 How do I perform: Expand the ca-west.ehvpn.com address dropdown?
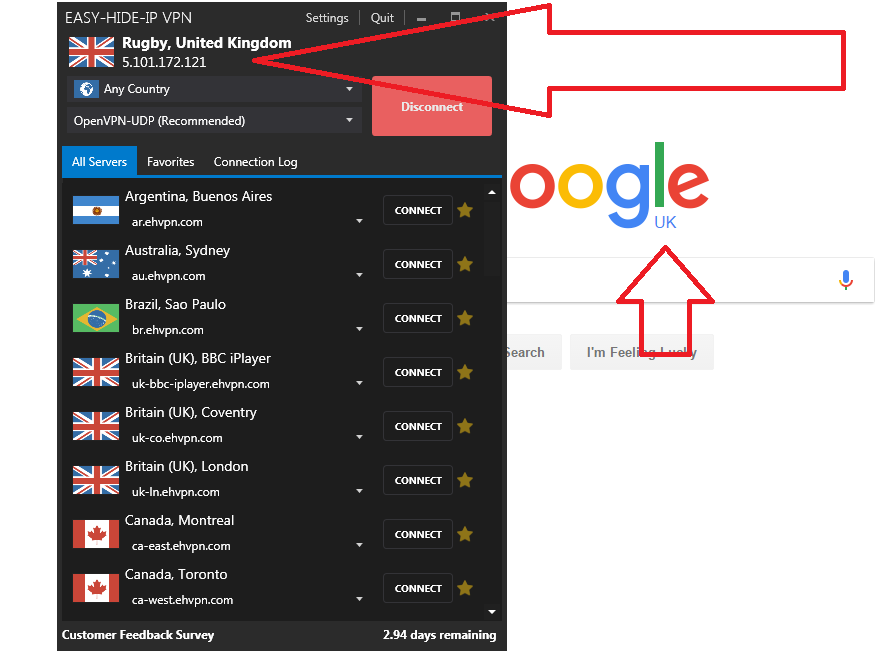pos(359,599)
